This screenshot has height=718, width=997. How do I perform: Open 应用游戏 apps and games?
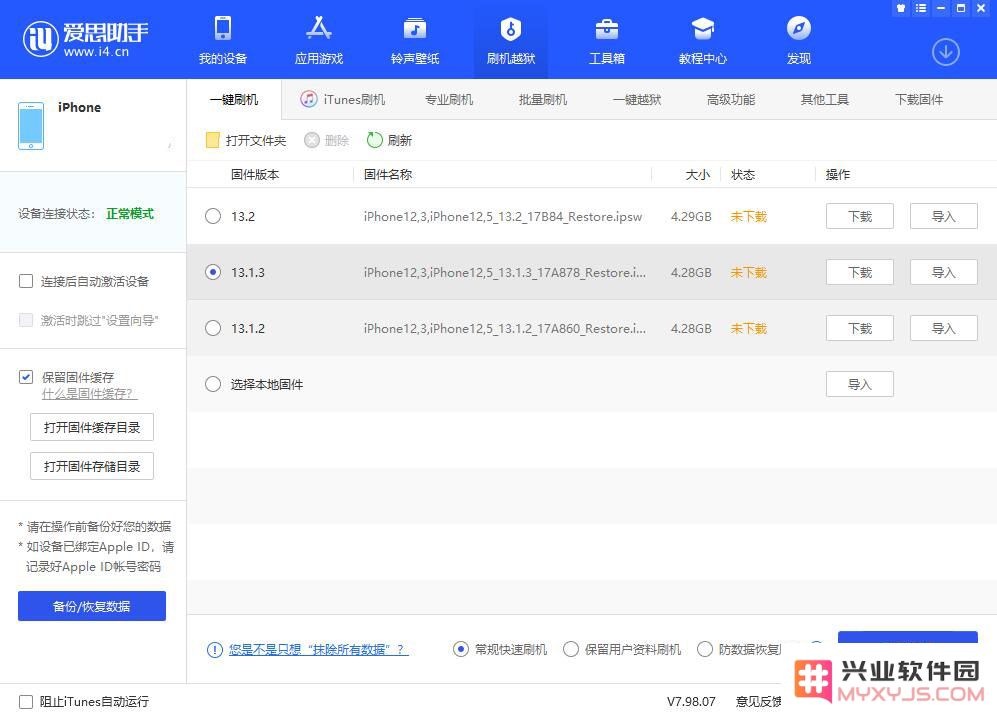pyautogui.click(x=319, y=41)
